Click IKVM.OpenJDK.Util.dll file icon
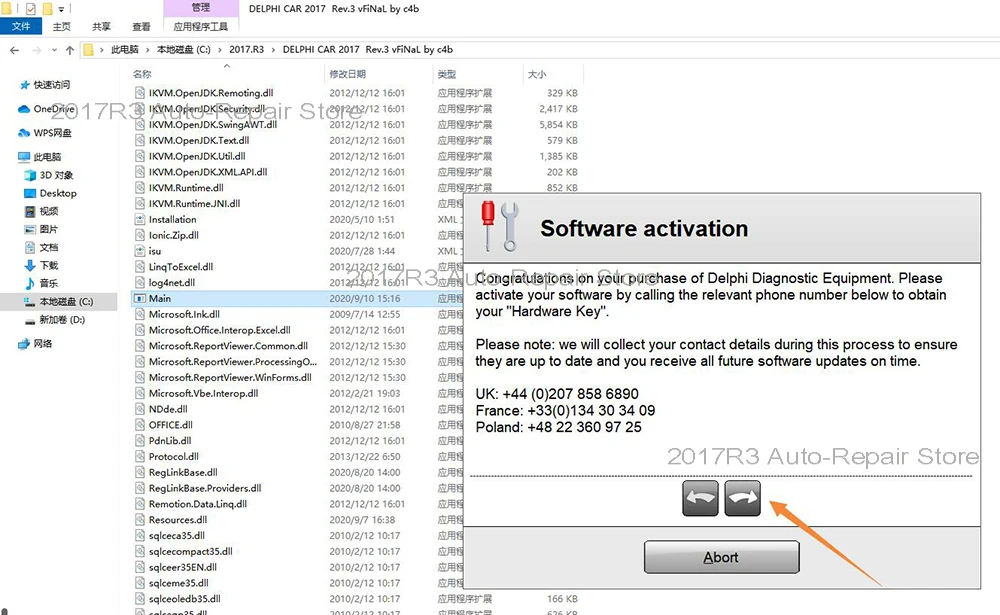The width and height of the screenshot is (1000, 615). (x=140, y=156)
